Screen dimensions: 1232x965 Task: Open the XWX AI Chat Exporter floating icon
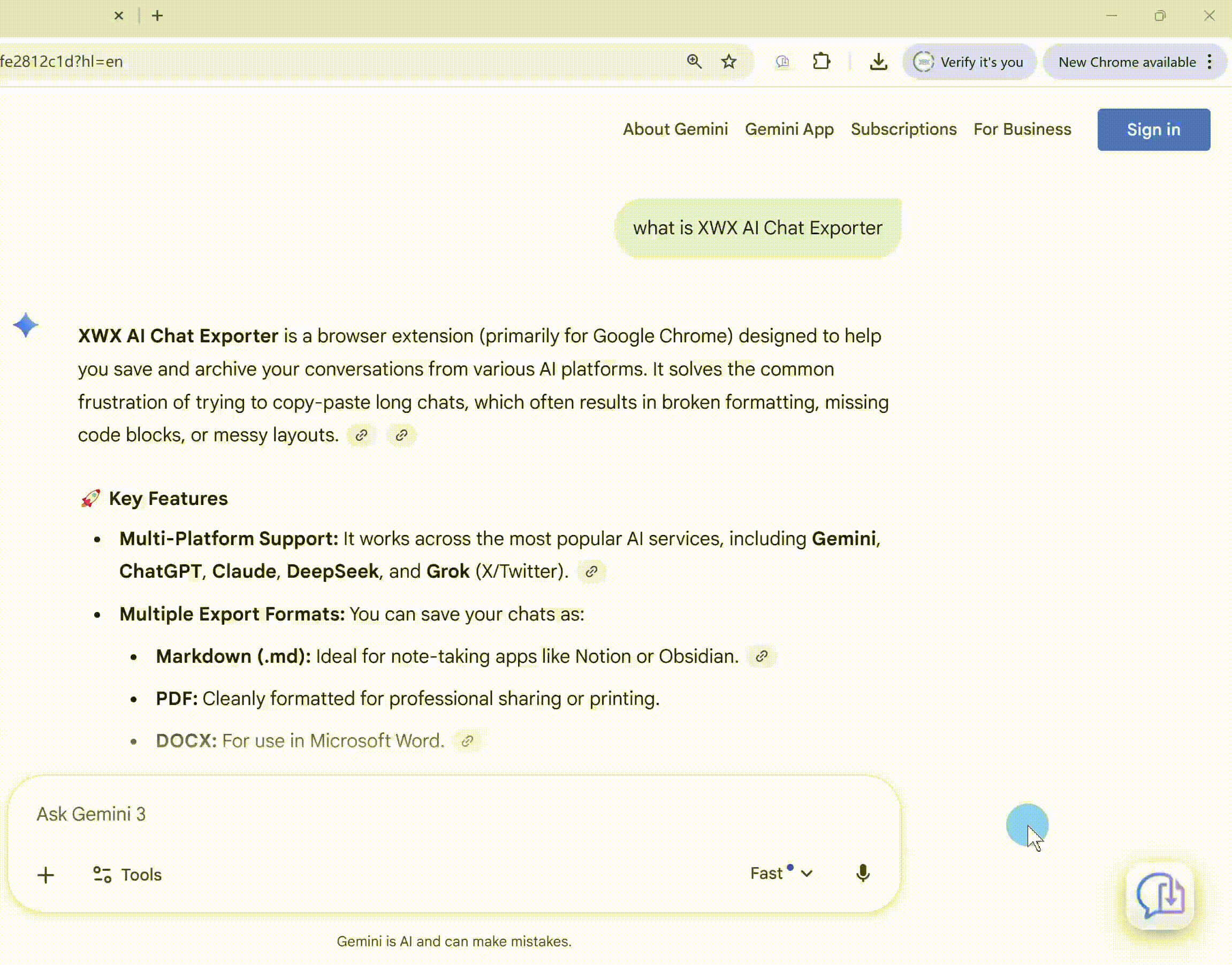point(1159,899)
